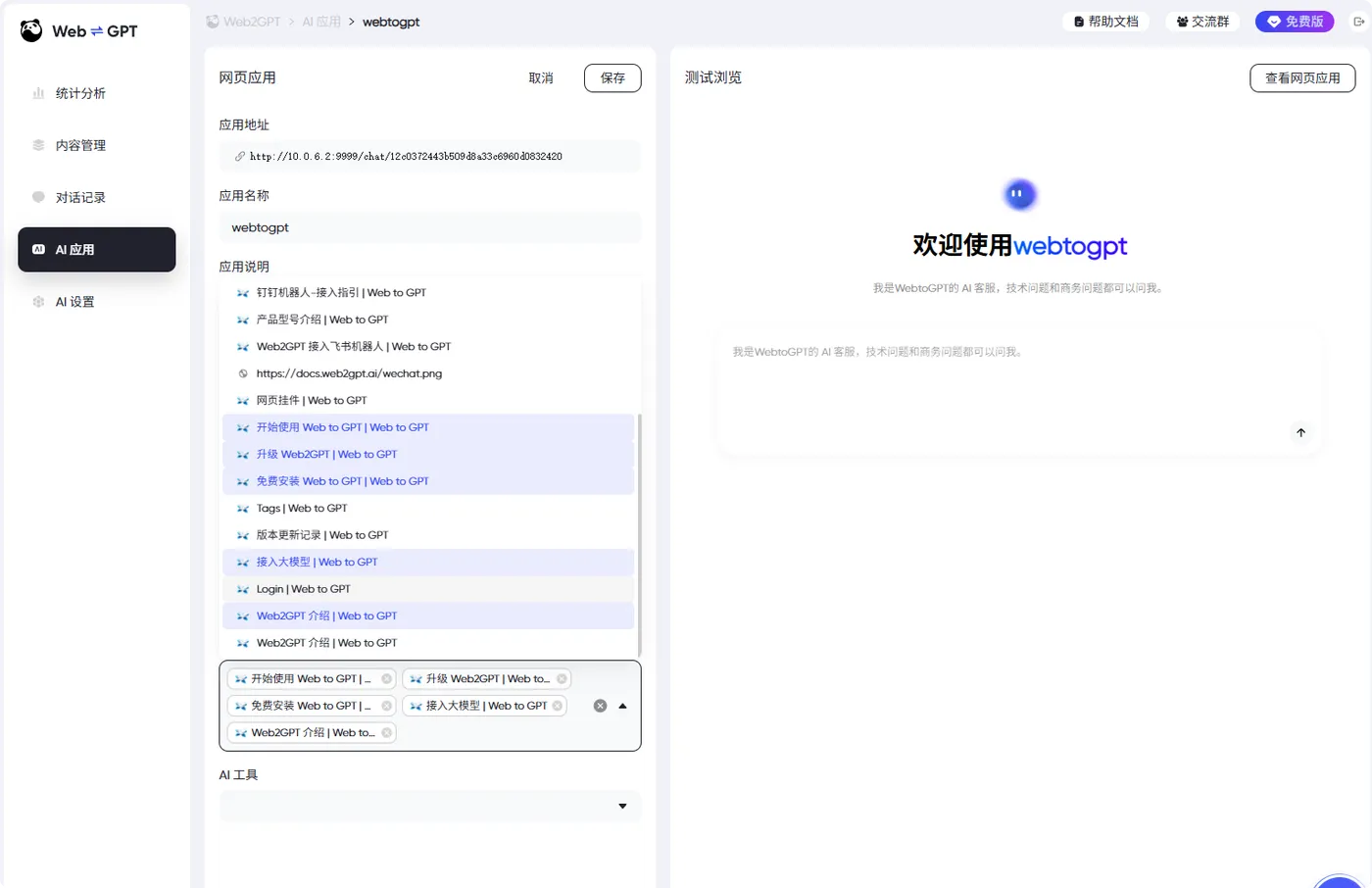This screenshot has width=1372, height=888.
Task: Click the 应用地址 URL field
Action: pos(429,156)
